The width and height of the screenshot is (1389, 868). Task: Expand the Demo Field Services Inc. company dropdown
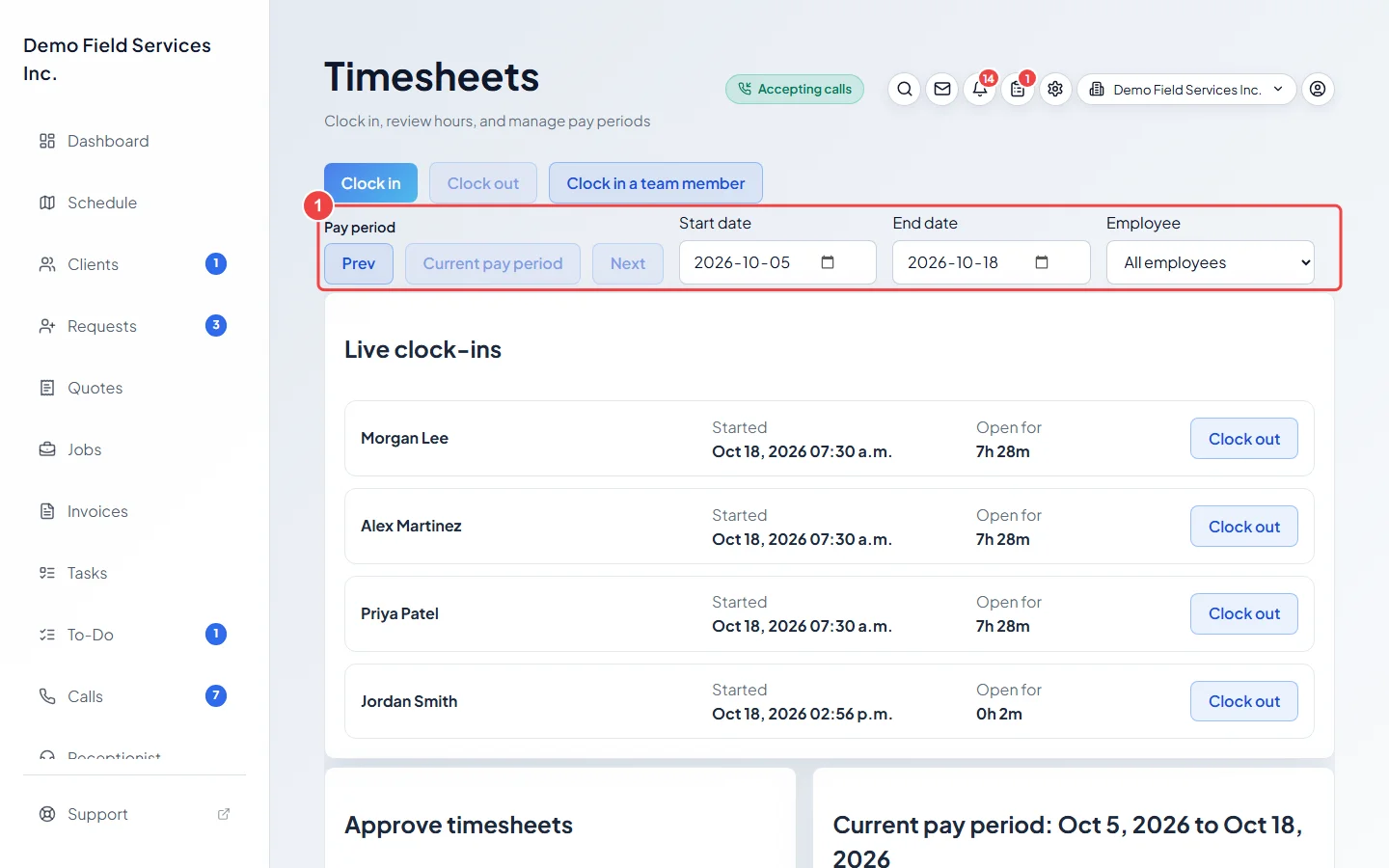1186,89
